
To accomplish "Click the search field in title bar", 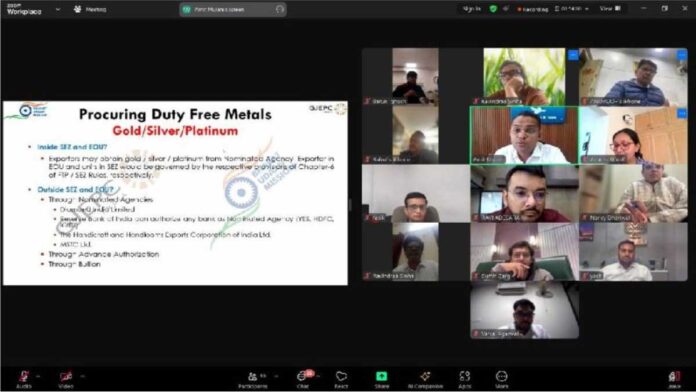I will (233, 9).
